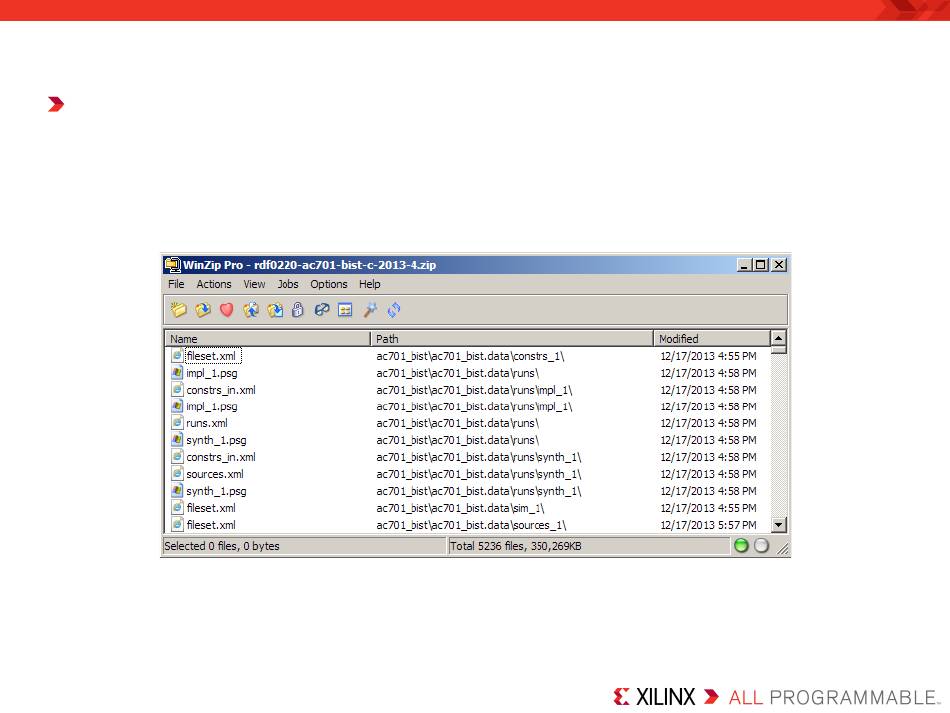Sort by the Path column header
Viewport: 950px width, 713px height.
pos(512,339)
